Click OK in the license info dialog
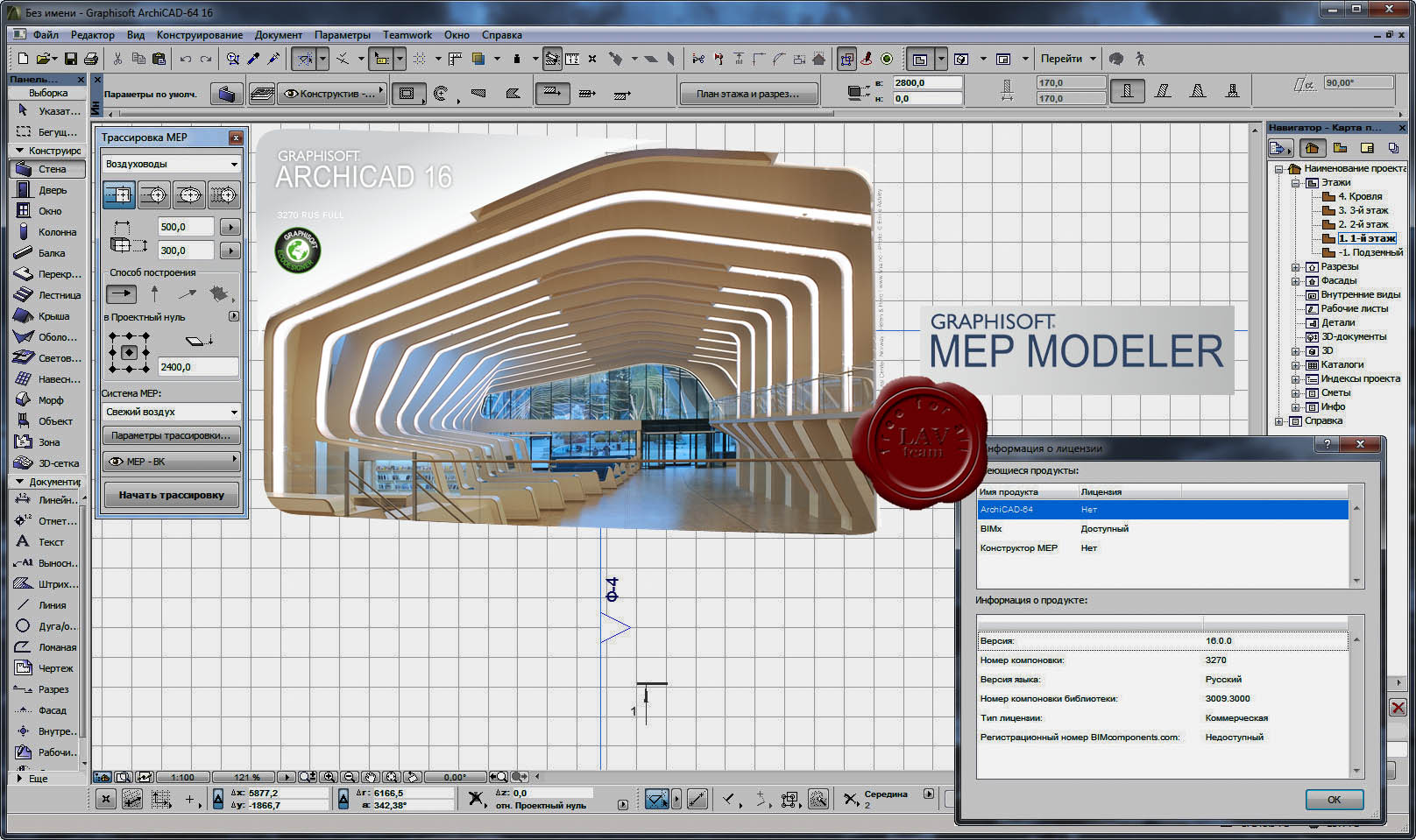The height and width of the screenshot is (840, 1416). coord(1334,800)
